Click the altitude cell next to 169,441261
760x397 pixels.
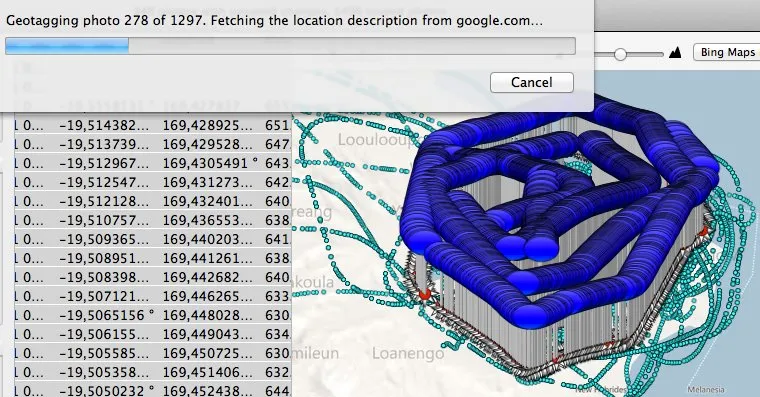[x=277, y=258]
